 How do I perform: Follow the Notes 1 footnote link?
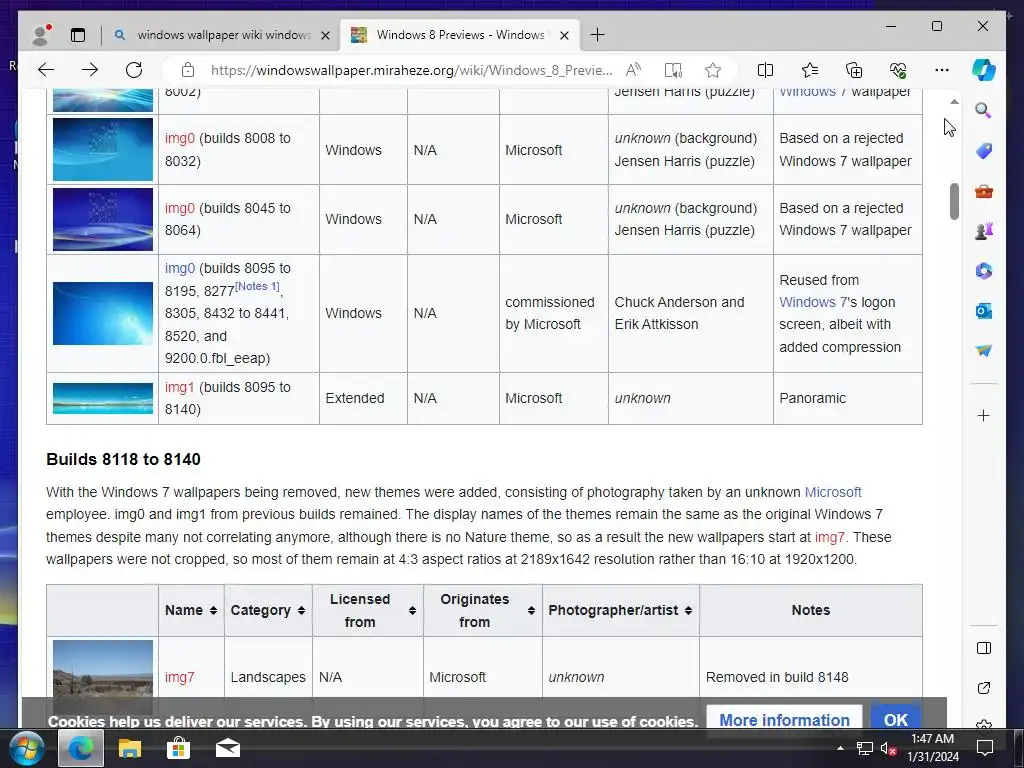point(257,286)
